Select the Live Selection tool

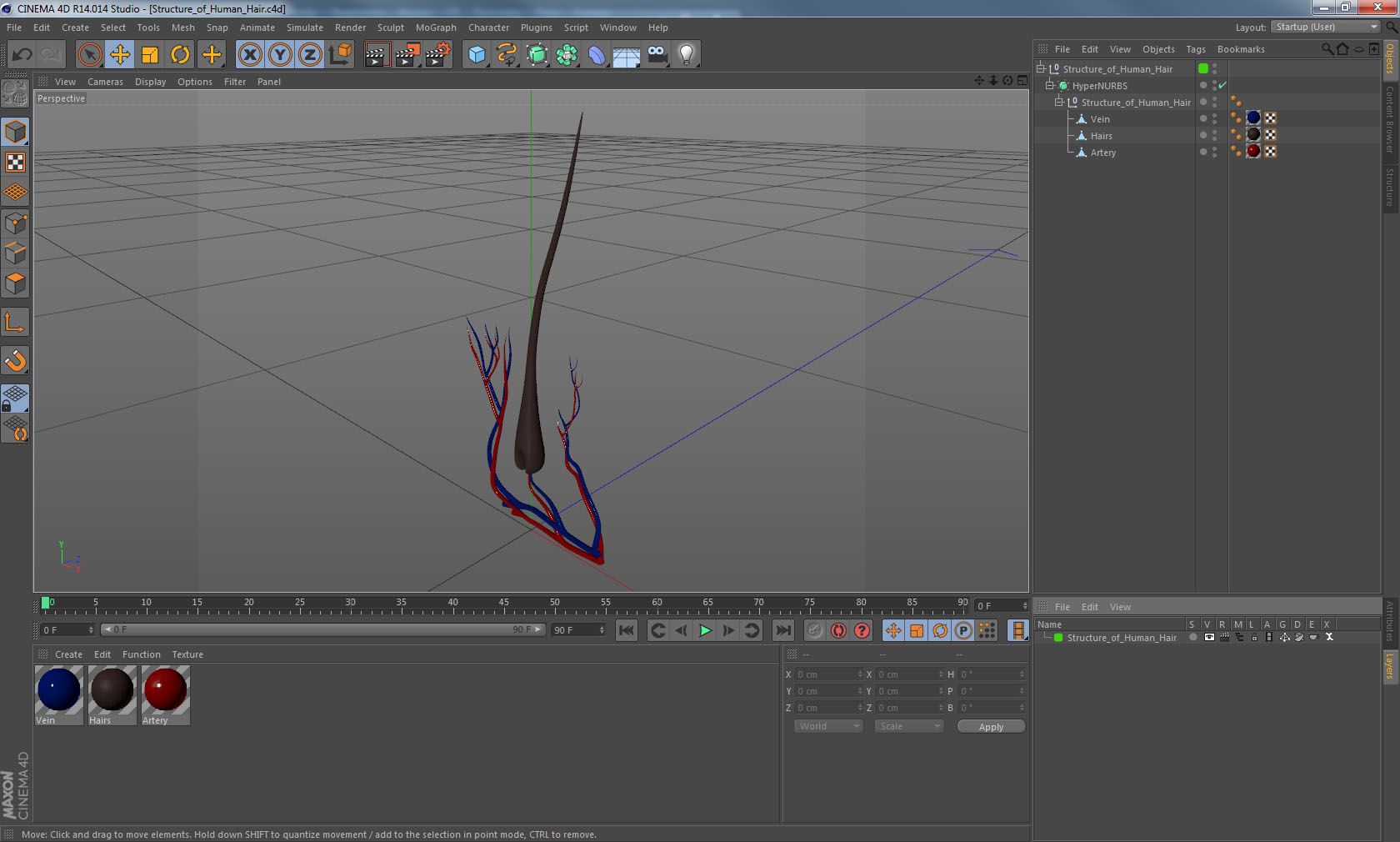pyautogui.click(x=89, y=55)
